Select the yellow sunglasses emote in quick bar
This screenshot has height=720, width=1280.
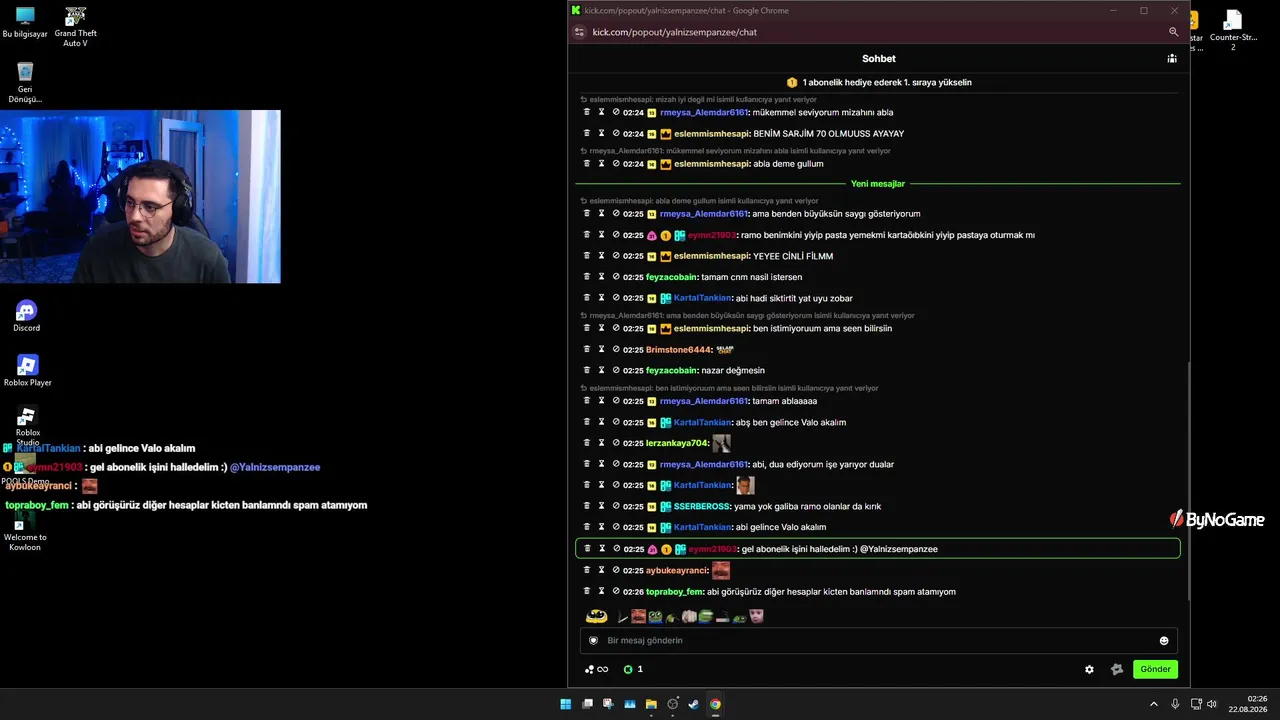597,616
